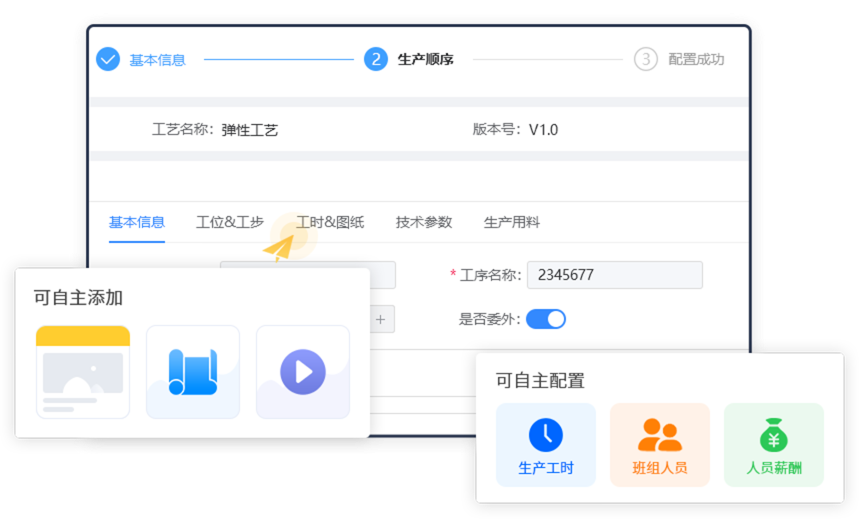Select the blue drawing scroll icon card

pyautogui.click(x=193, y=372)
